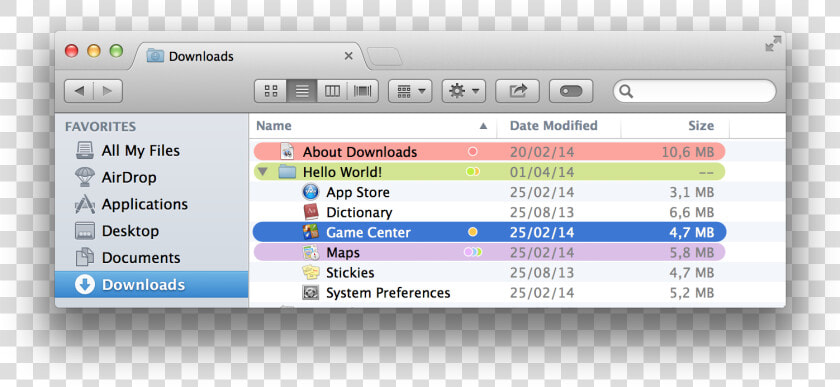Click the Stickies app icon
This screenshot has height=387, width=840.
311,272
